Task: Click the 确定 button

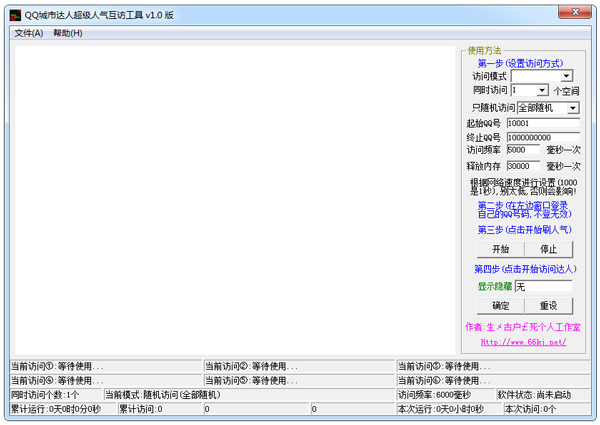Action: tap(501, 305)
